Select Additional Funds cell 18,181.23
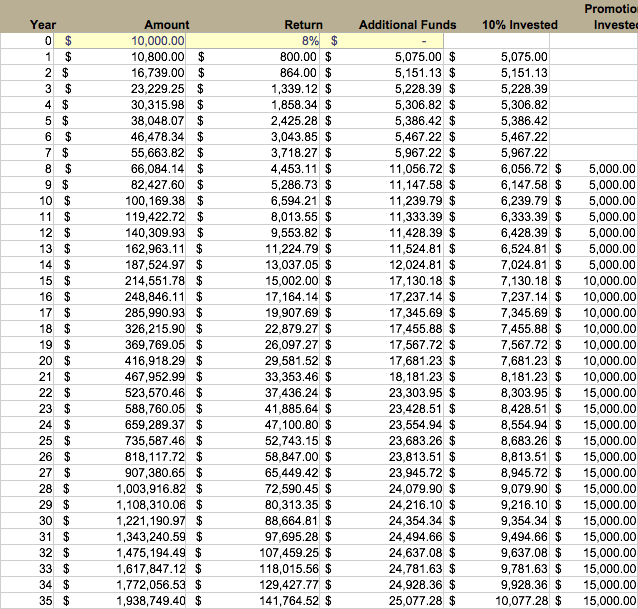 382,377
